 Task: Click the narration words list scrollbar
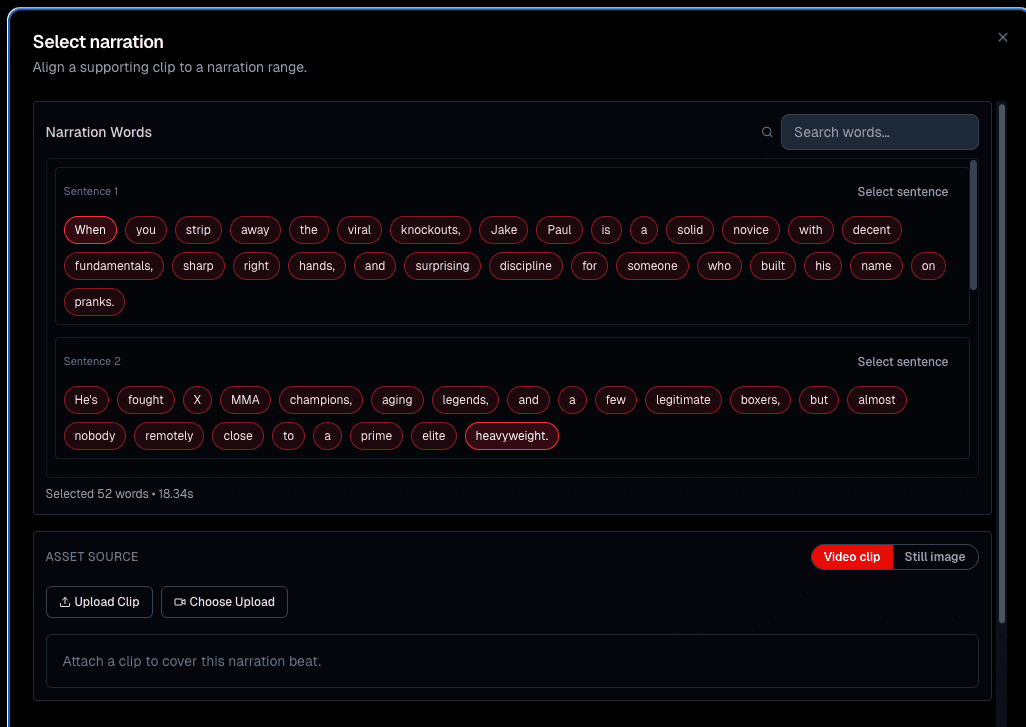coord(973,225)
